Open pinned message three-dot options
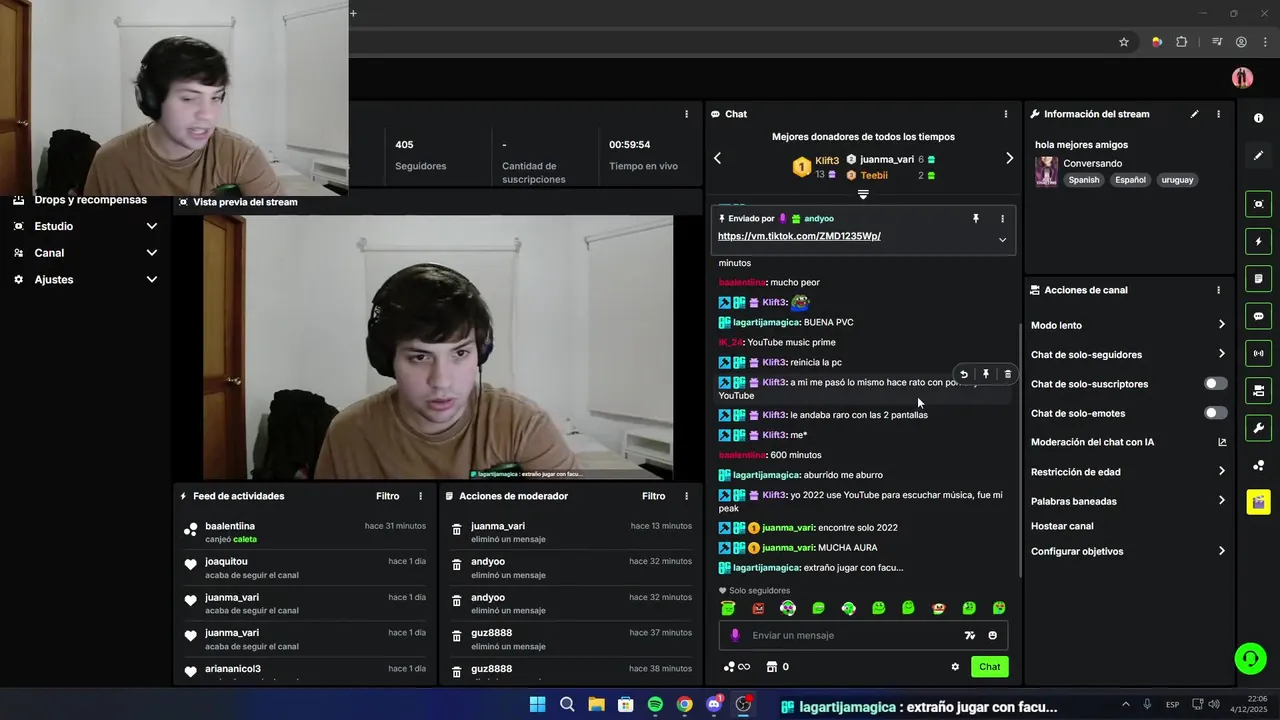The height and width of the screenshot is (720, 1280). (1002, 218)
